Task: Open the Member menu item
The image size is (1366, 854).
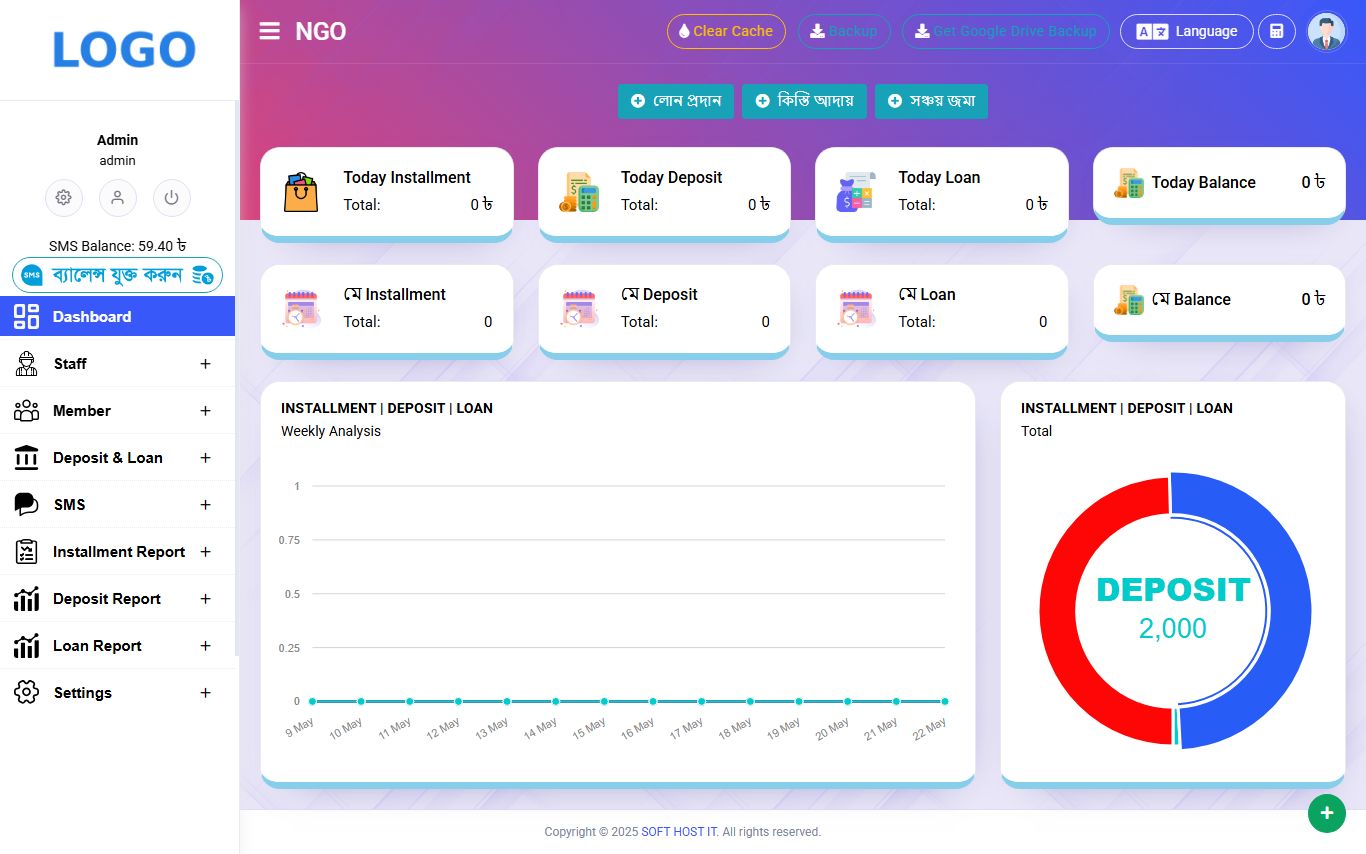Action: [x=117, y=411]
